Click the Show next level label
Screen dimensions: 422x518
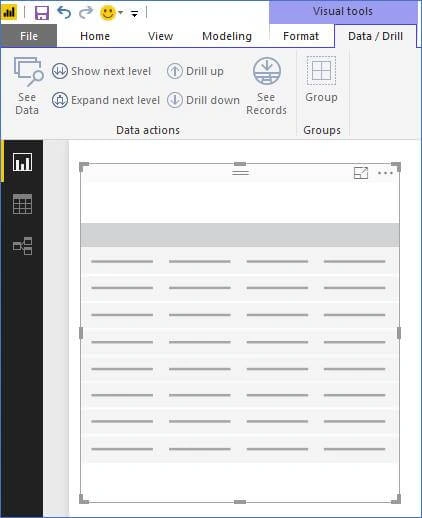point(111,71)
